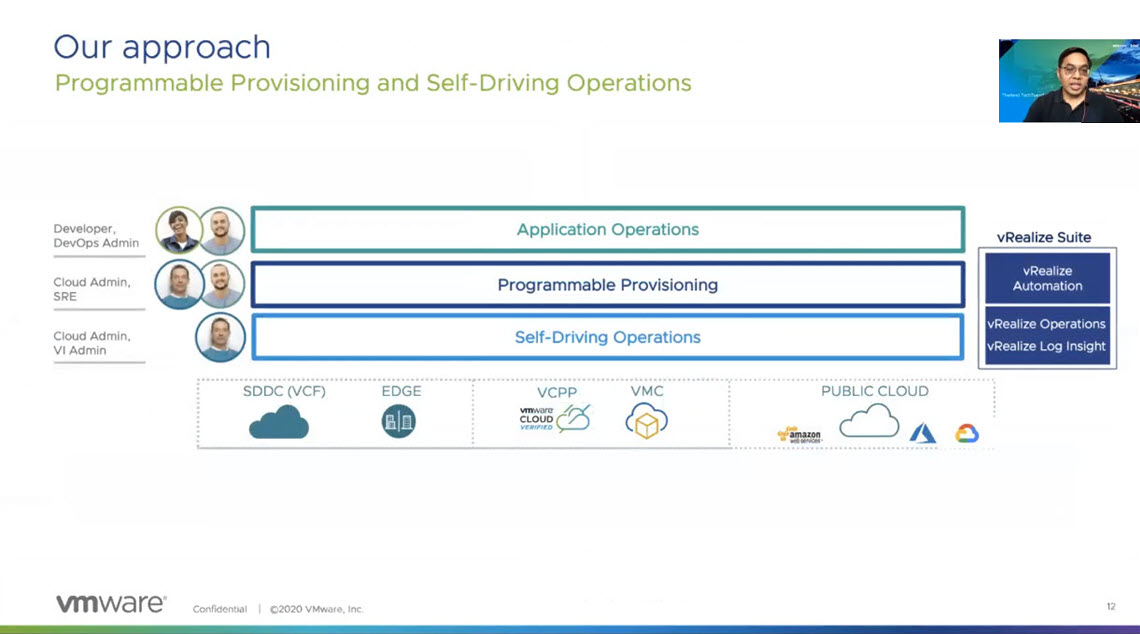Click the VCPP label

557,393
